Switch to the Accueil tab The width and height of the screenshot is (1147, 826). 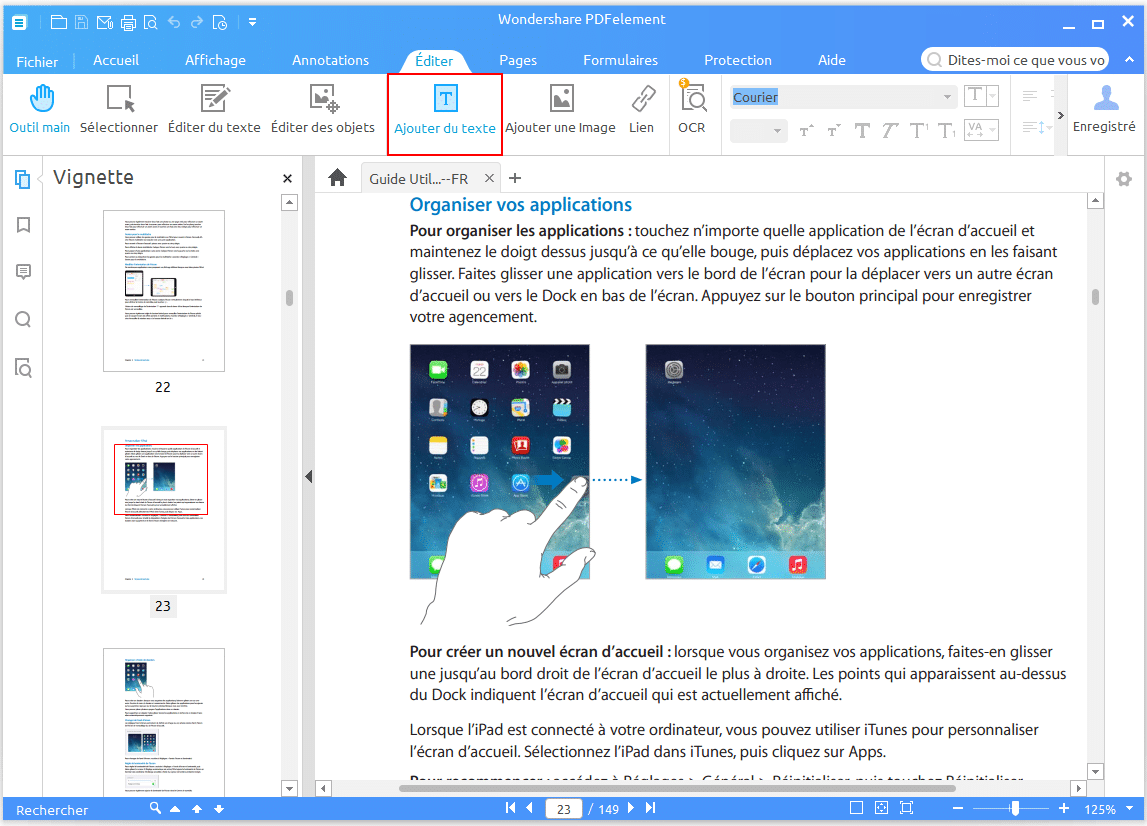click(x=116, y=60)
